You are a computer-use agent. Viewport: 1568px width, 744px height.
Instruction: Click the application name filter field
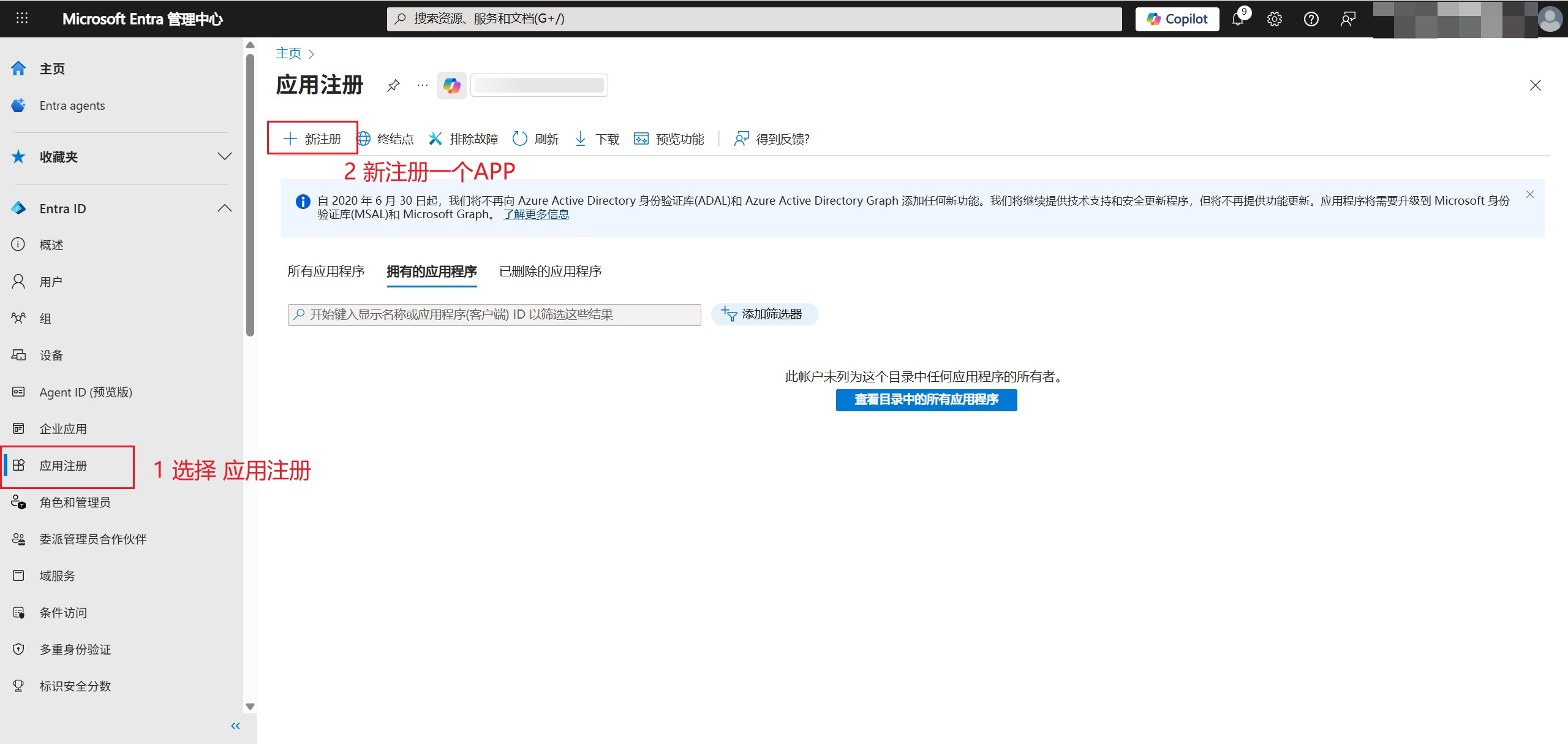(x=494, y=314)
